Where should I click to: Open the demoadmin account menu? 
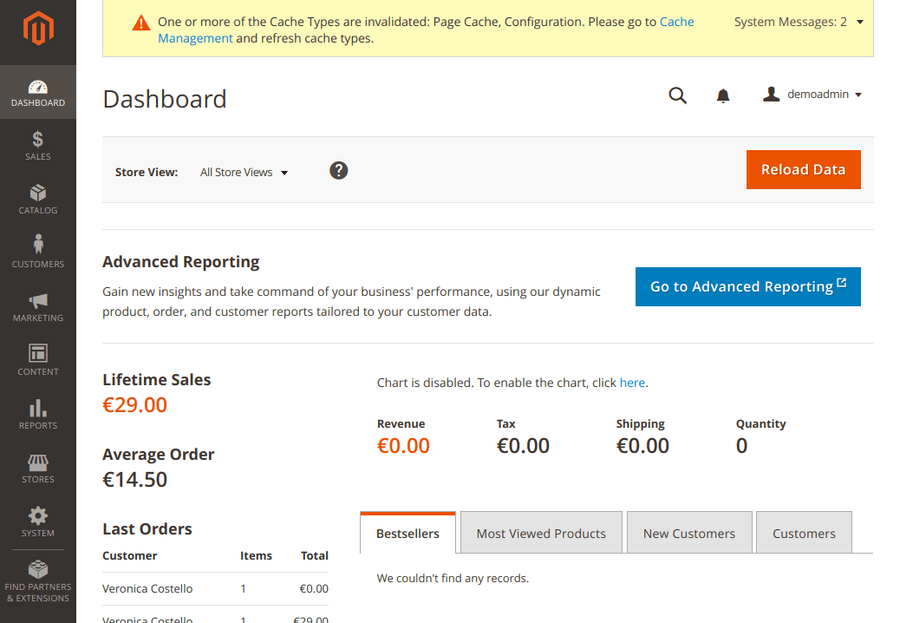click(x=812, y=94)
